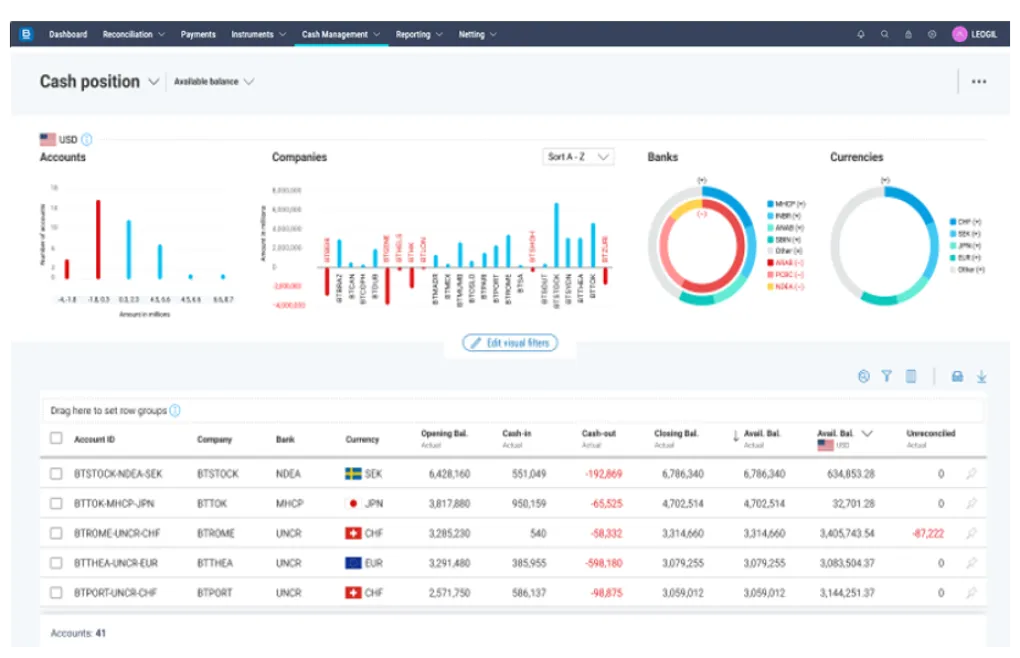Pin the BTSTOCK-NDEA-SEK row
Viewport: 1020px width, 658px height.
[970, 474]
